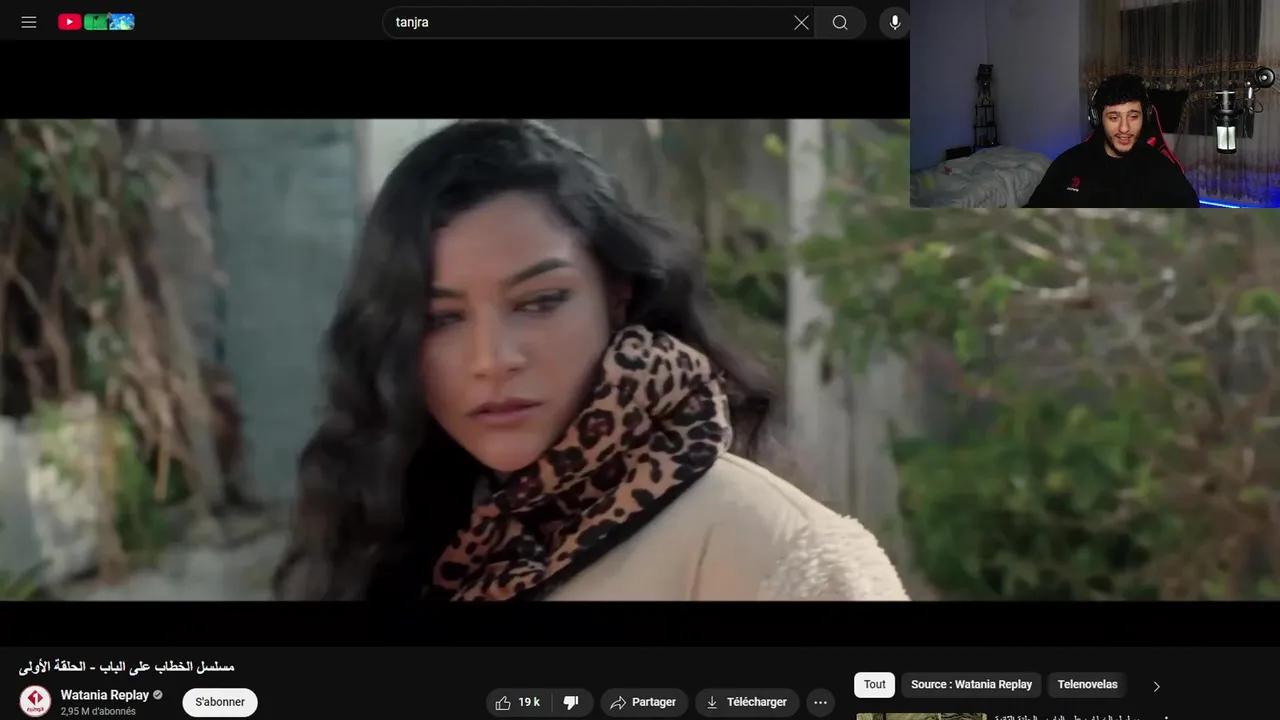The image size is (1280, 720).
Task: Click the Arabic video title text
Action: point(127,667)
